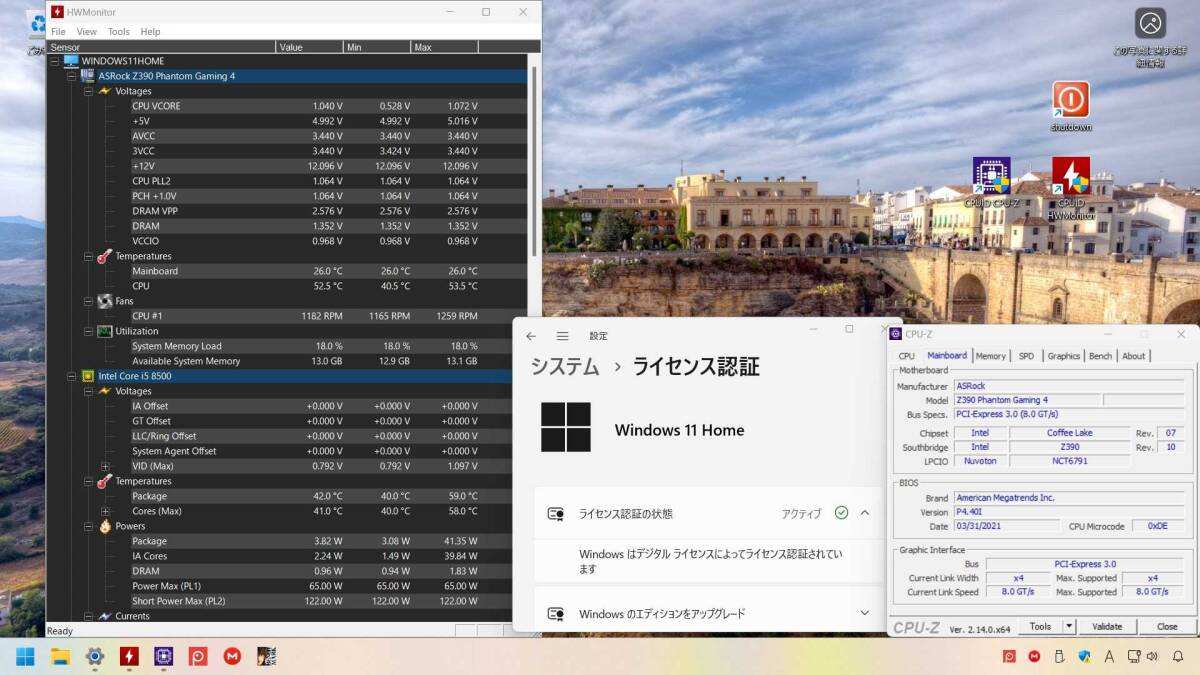1200x675 pixels.
Task: Click the Windows edition upgrade icon in Settings
Action: coord(555,614)
